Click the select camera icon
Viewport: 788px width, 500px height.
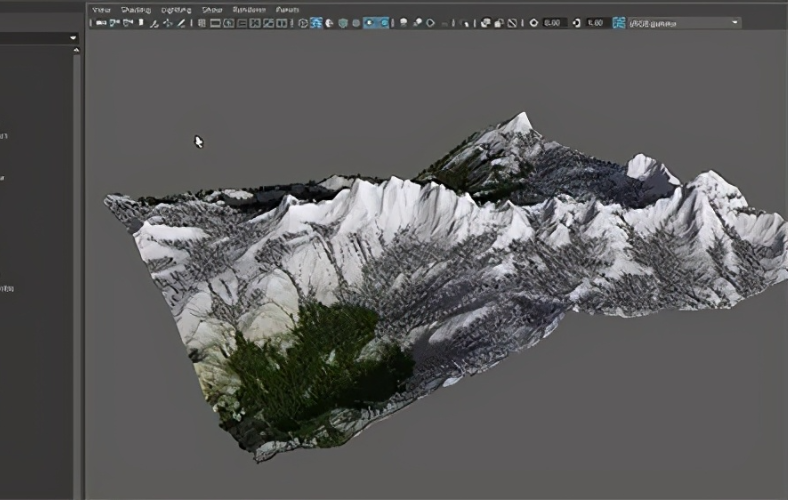(x=101, y=23)
